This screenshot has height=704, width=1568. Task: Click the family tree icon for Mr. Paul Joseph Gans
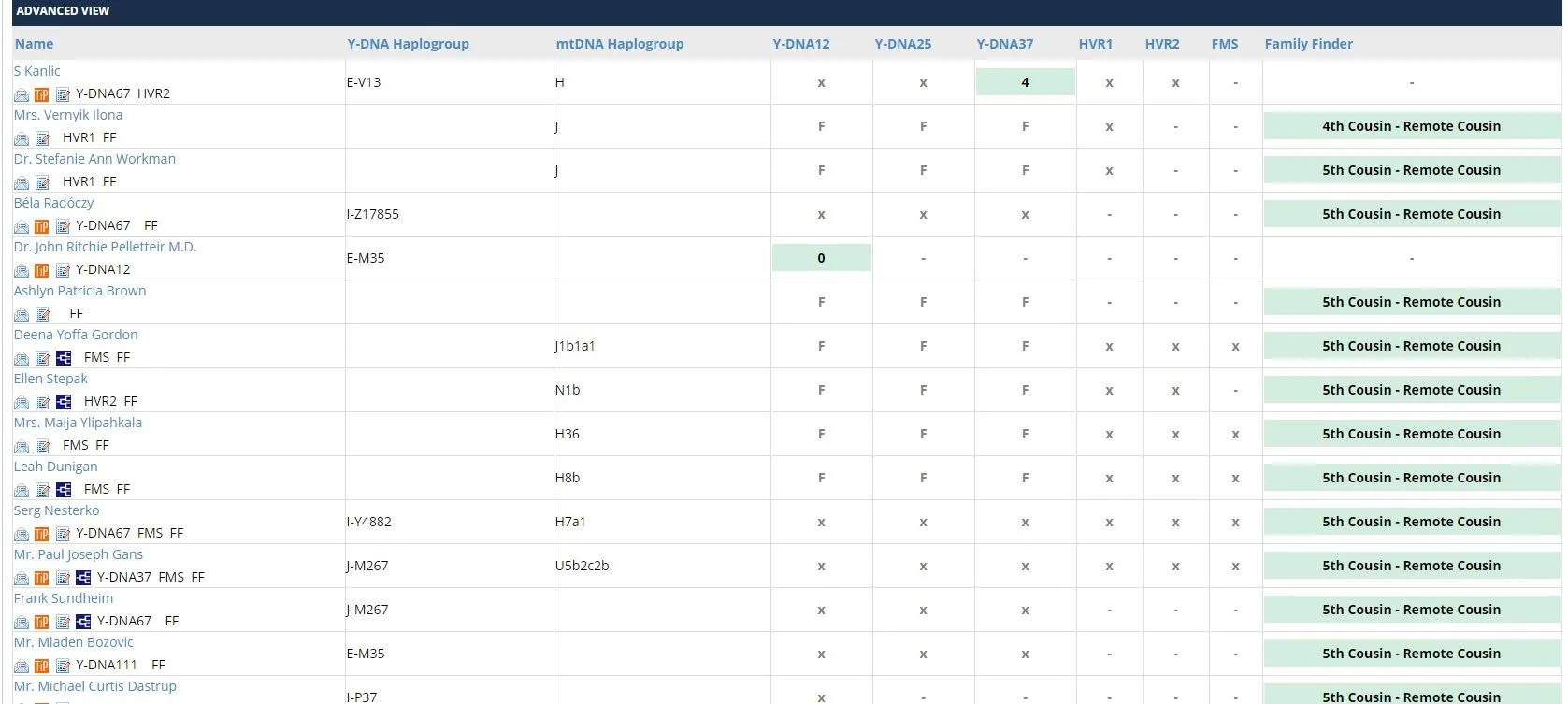(83, 578)
